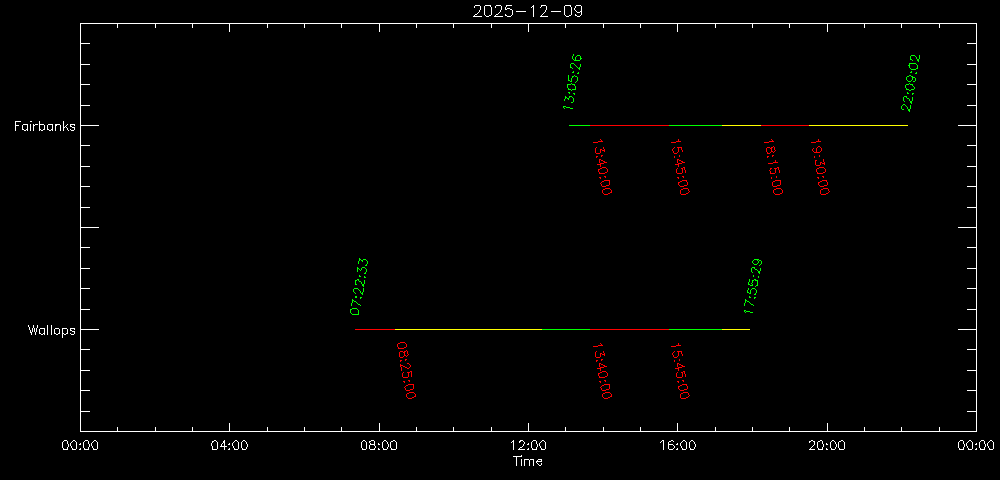
Task: Click the 16:00 x-axis tick label
Action: 677,446
